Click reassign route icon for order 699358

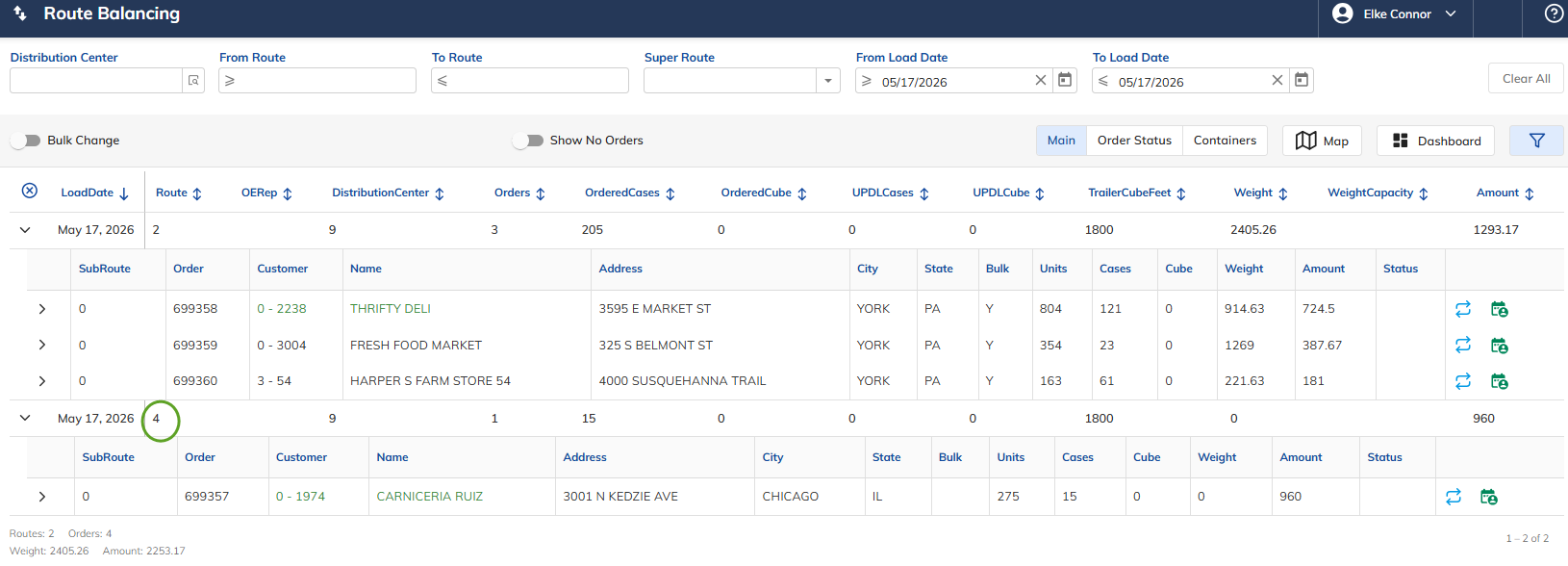click(1463, 309)
